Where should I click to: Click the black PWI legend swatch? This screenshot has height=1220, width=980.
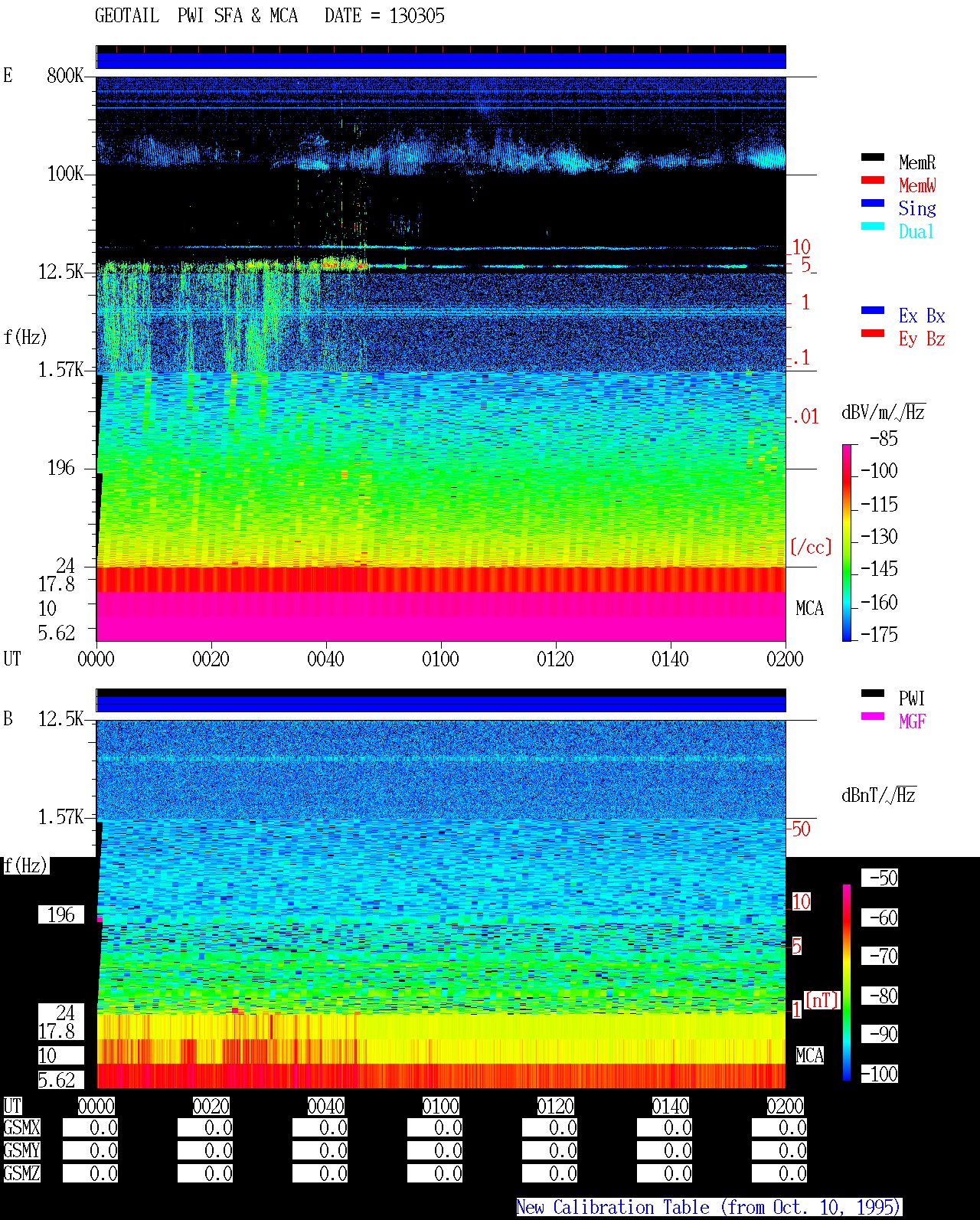tap(873, 694)
